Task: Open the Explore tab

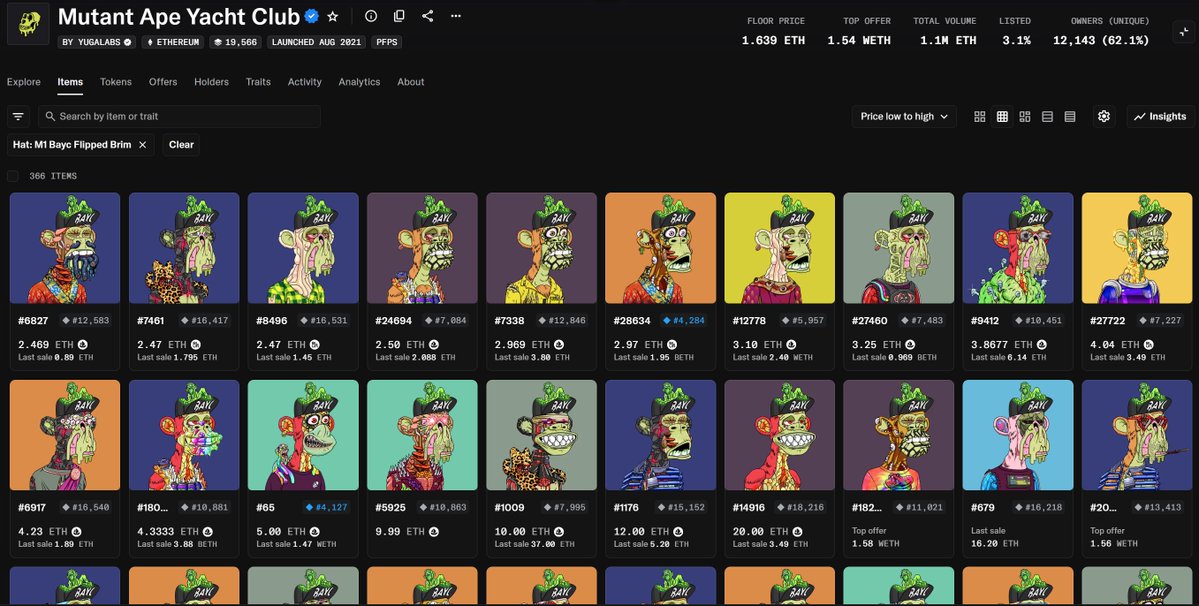Action: tap(24, 82)
